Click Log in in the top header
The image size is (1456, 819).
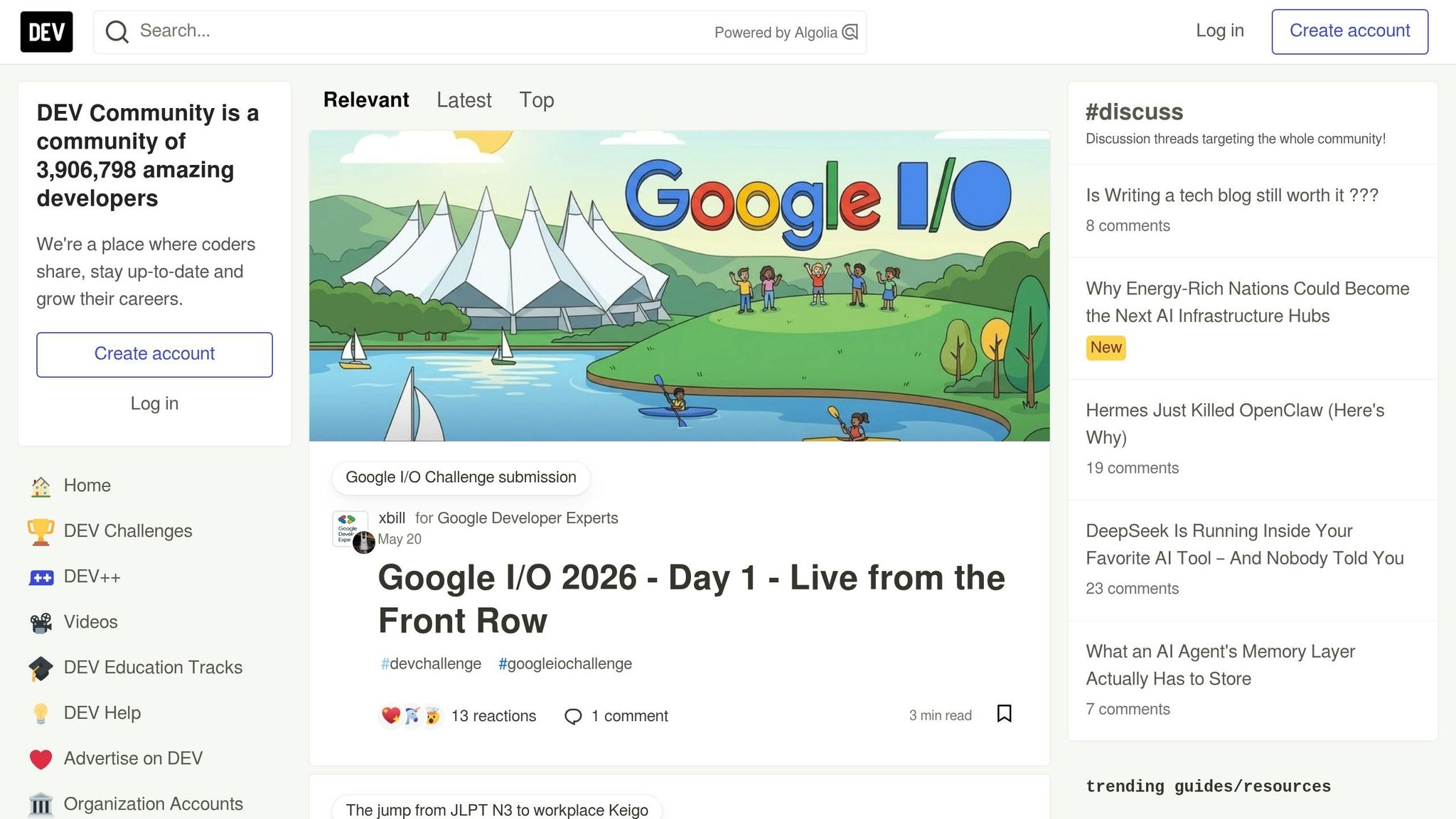click(1220, 31)
